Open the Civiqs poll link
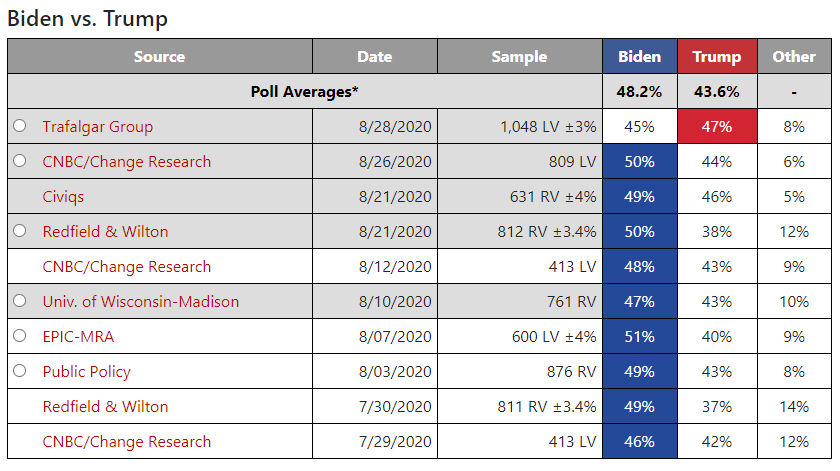840x471 pixels. point(63,197)
